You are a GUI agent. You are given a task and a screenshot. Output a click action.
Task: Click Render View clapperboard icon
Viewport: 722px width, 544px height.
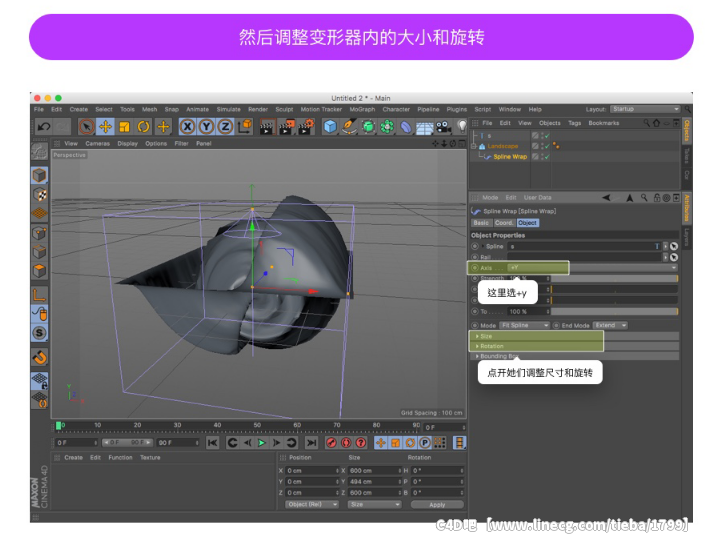[x=267, y=127]
